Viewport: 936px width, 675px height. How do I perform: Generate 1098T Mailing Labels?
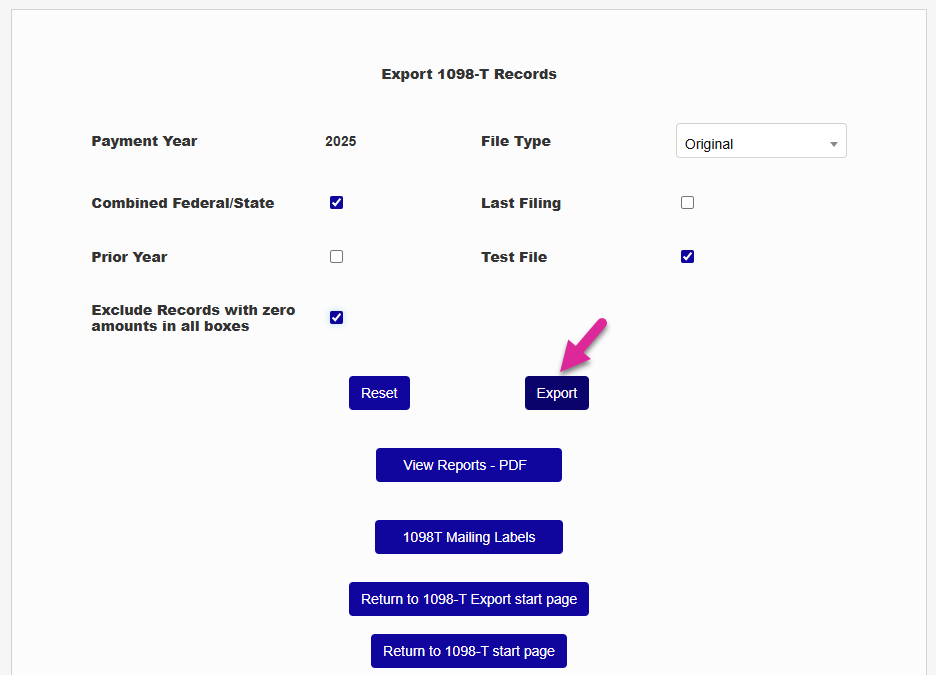click(x=469, y=537)
